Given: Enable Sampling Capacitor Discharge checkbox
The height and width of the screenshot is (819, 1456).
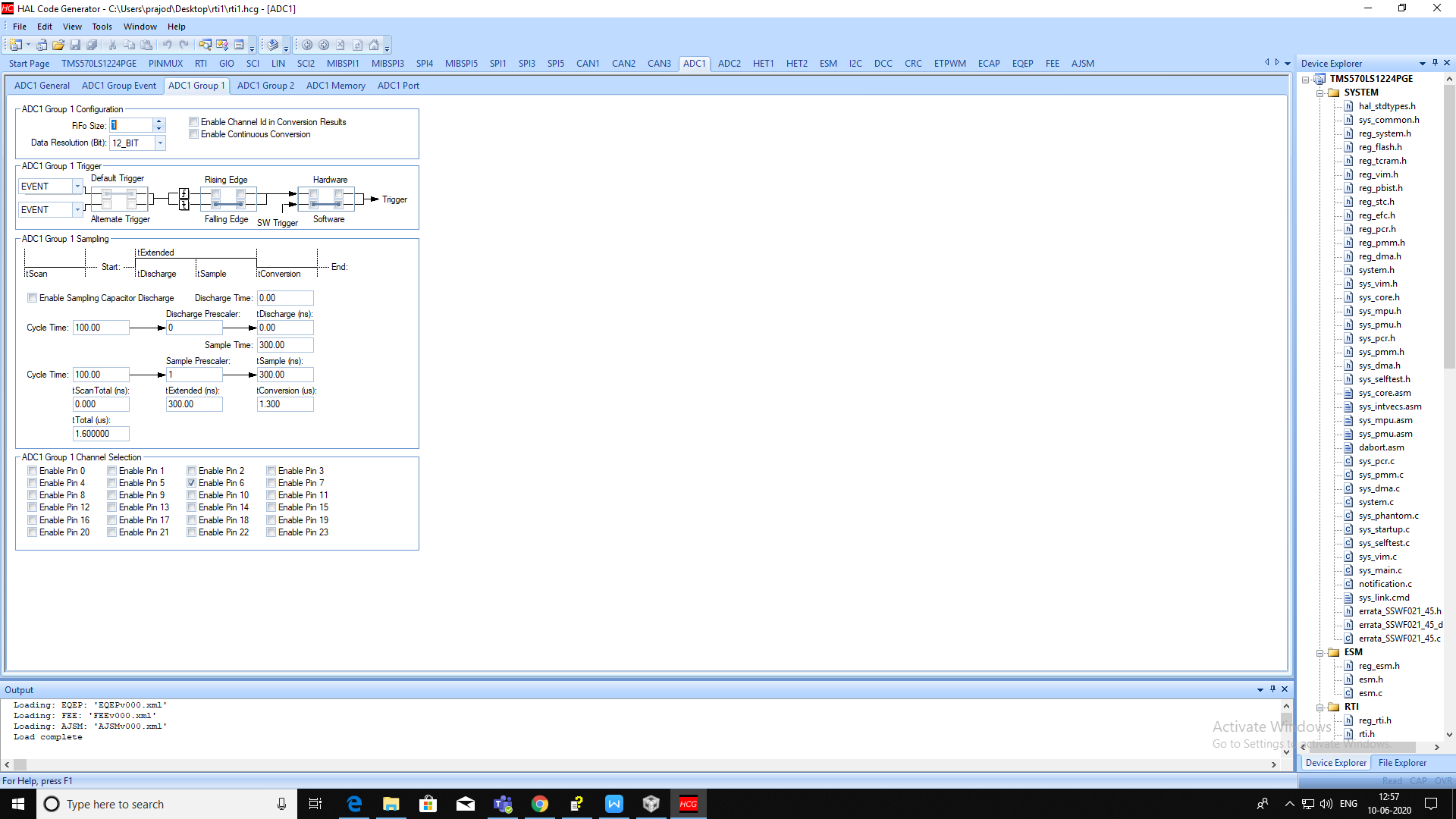Looking at the screenshot, I should [x=33, y=298].
